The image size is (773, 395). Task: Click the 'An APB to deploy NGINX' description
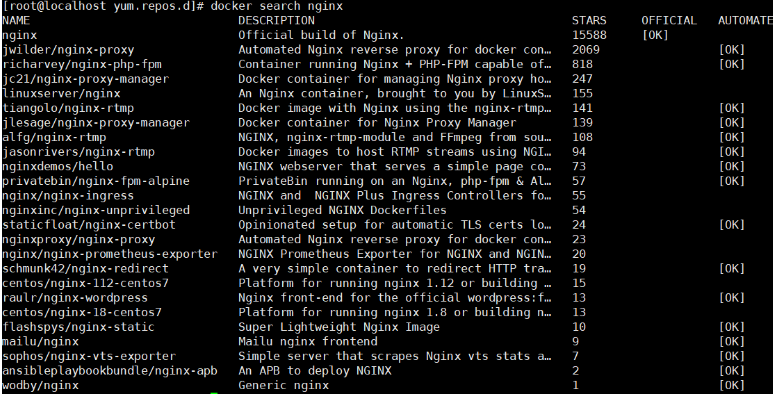click(315, 370)
